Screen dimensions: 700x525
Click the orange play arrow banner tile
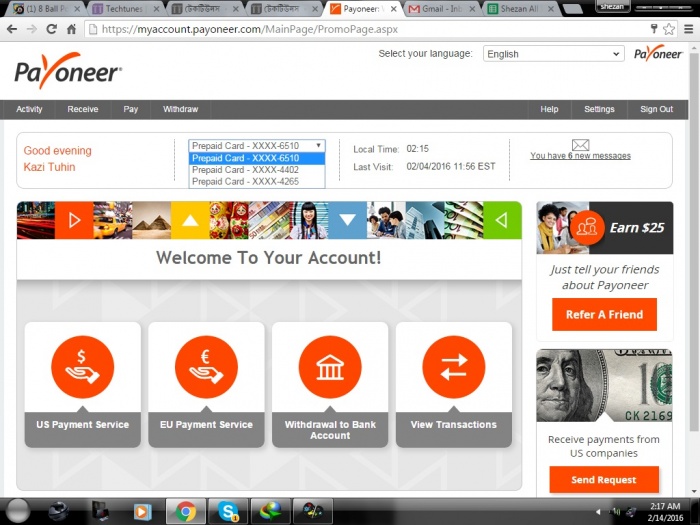74,220
